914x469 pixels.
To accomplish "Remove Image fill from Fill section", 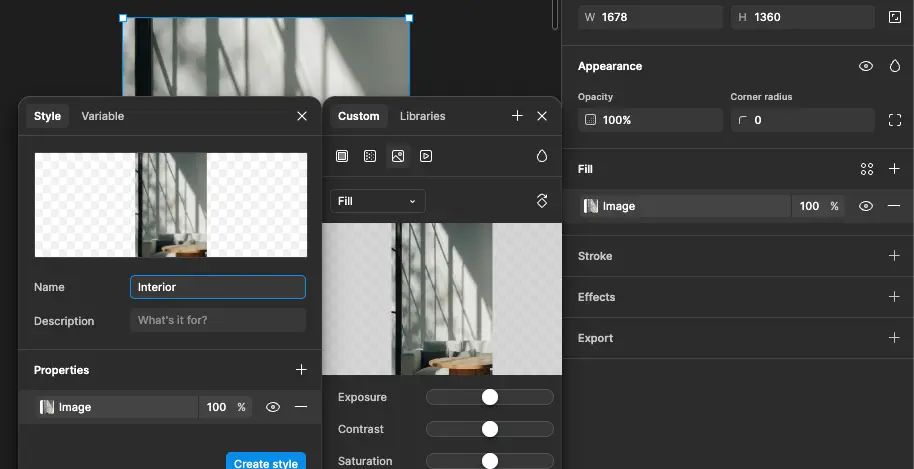I will coord(894,206).
